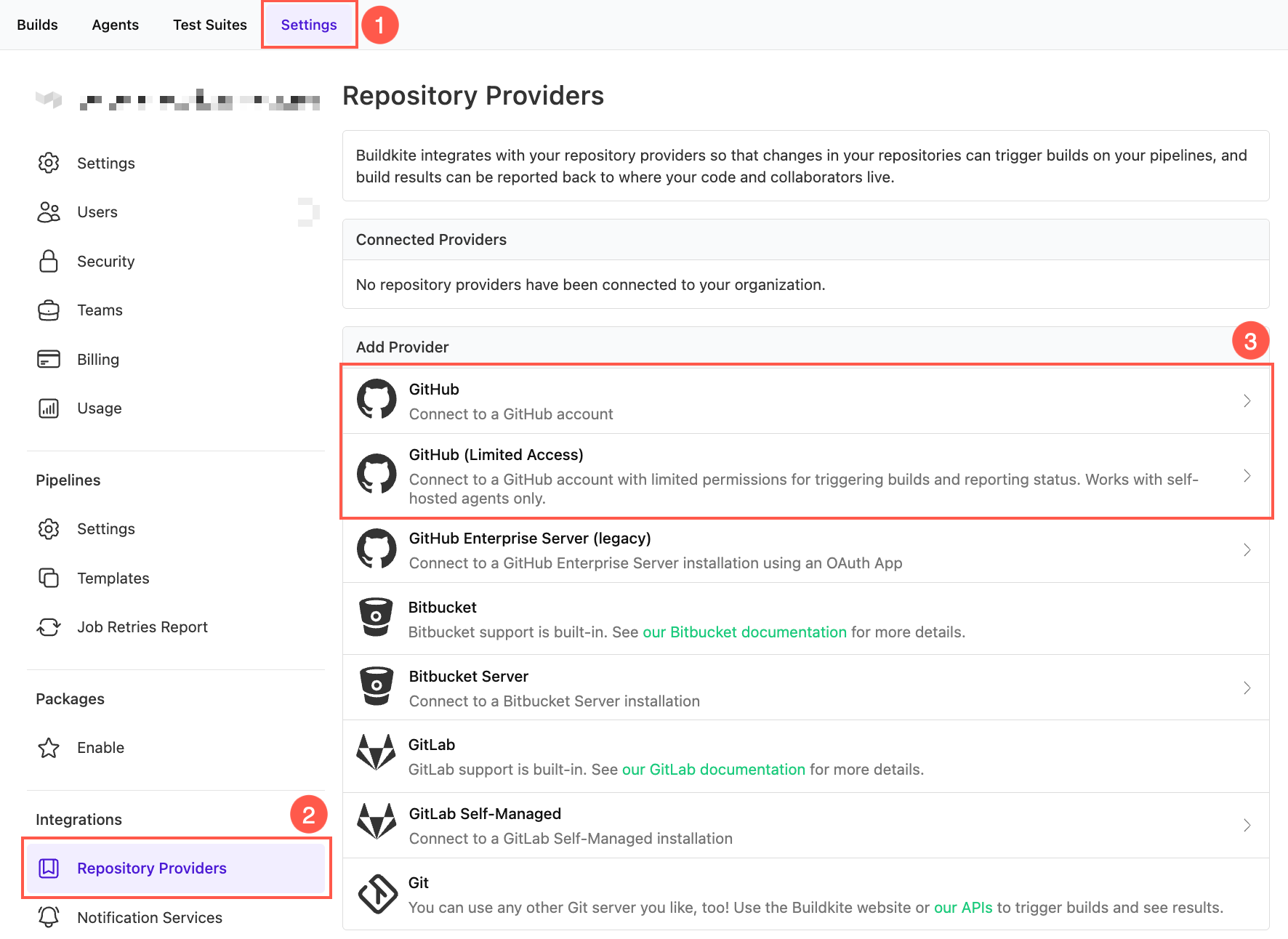Click the our APIs link in Git row
This screenshot has width=1288, height=939.
(962, 907)
